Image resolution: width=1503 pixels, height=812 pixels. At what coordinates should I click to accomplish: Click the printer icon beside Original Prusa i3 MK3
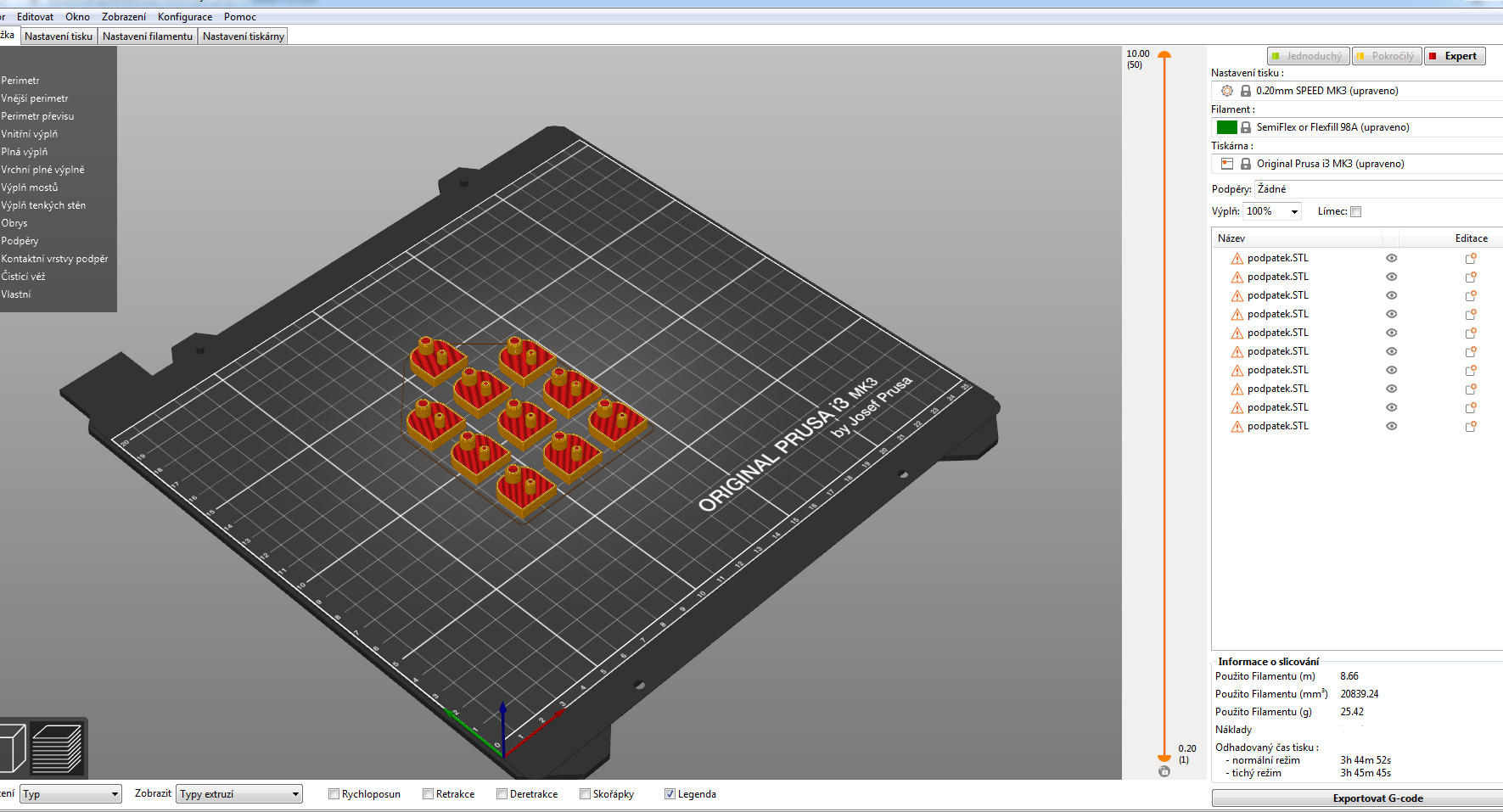(1226, 164)
